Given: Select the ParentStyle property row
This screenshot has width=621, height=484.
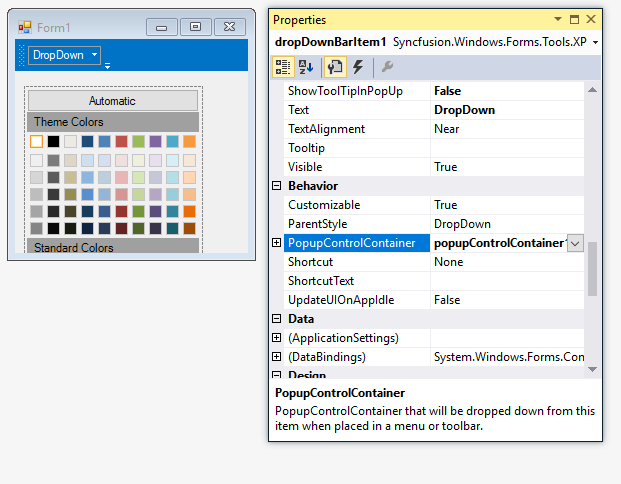Looking at the screenshot, I should [x=434, y=224].
